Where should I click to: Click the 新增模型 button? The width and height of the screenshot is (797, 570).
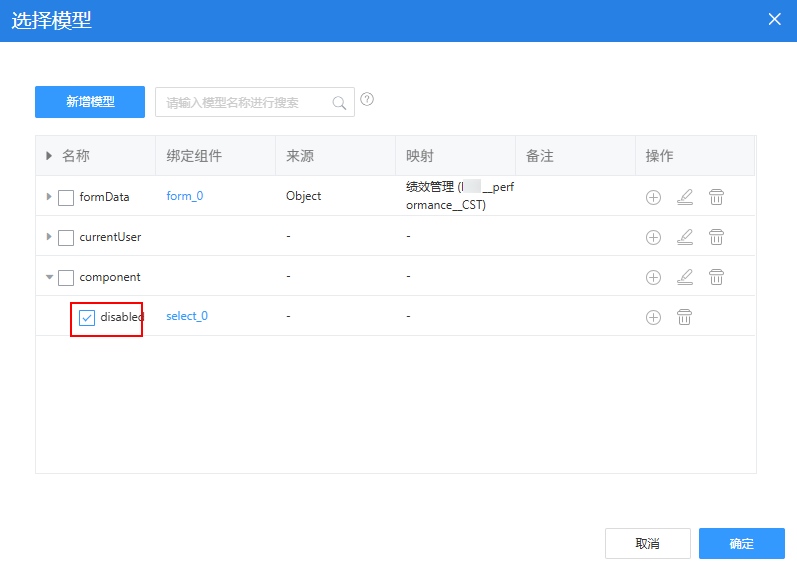tap(90, 102)
